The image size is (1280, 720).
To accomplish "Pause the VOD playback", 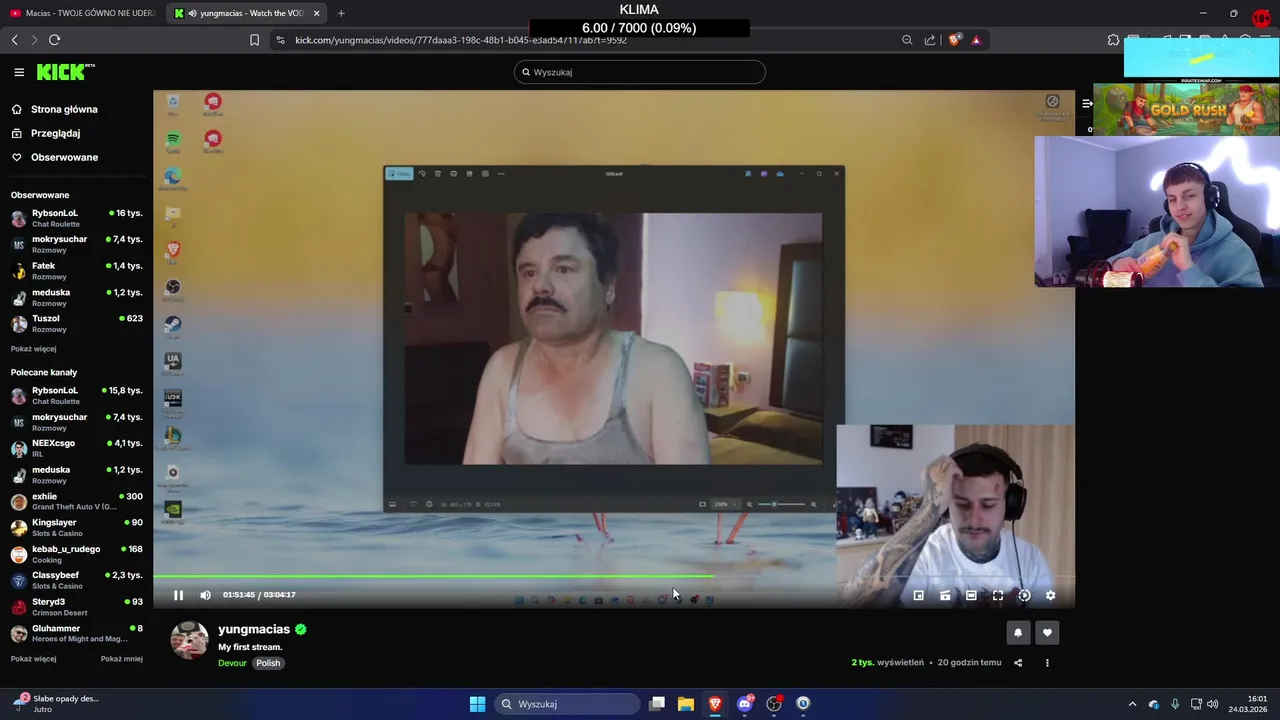I will coord(178,595).
